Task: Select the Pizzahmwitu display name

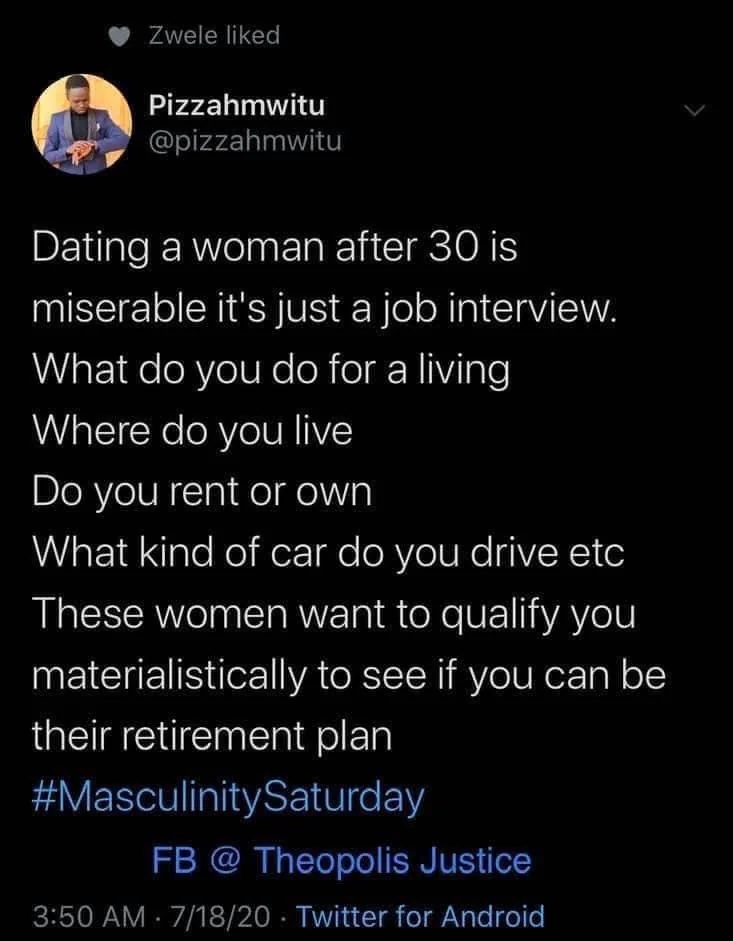Action: click(237, 106)
